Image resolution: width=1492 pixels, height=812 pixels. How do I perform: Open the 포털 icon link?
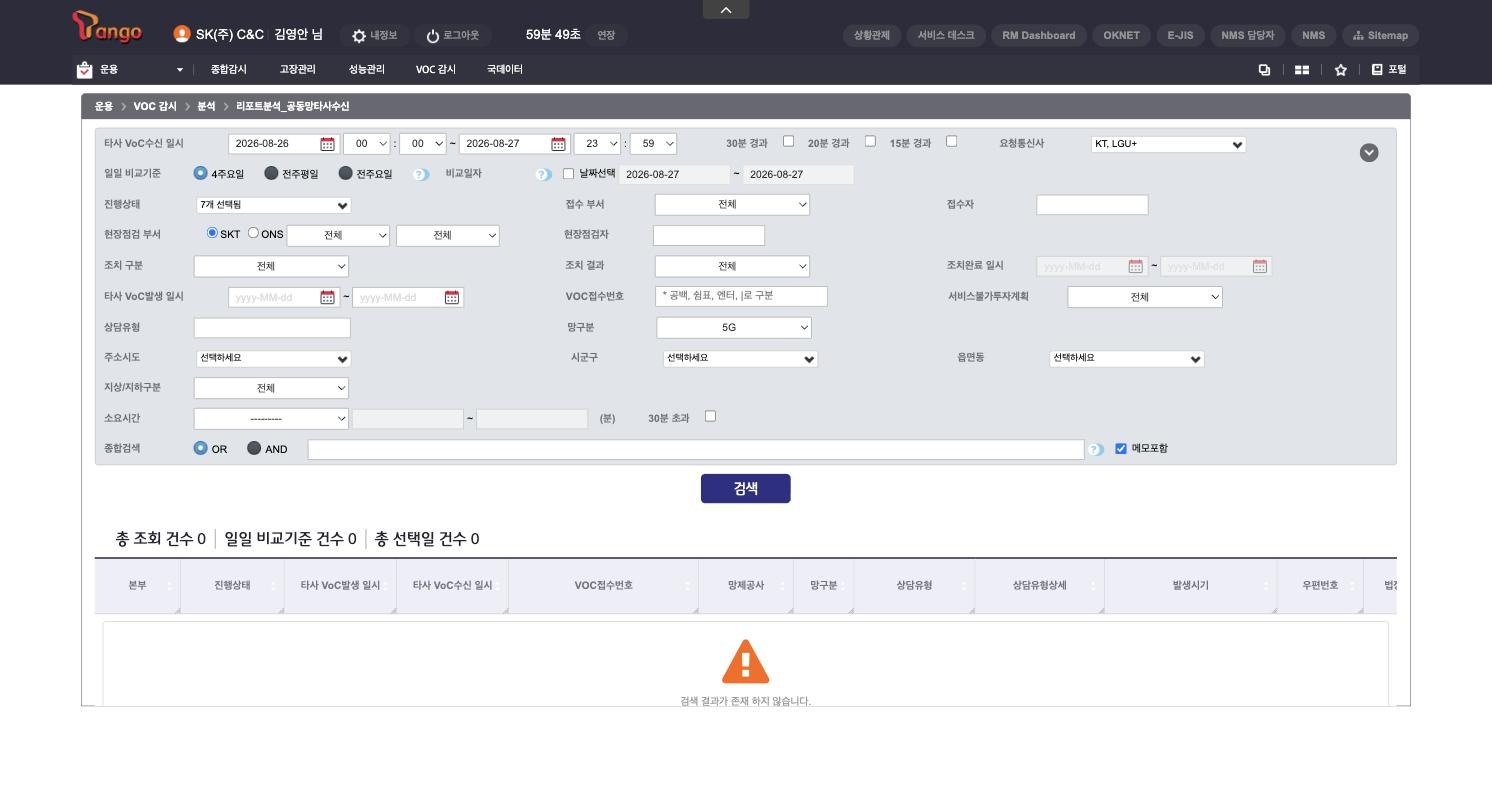pyautogui.click(x=1388, y=70)
